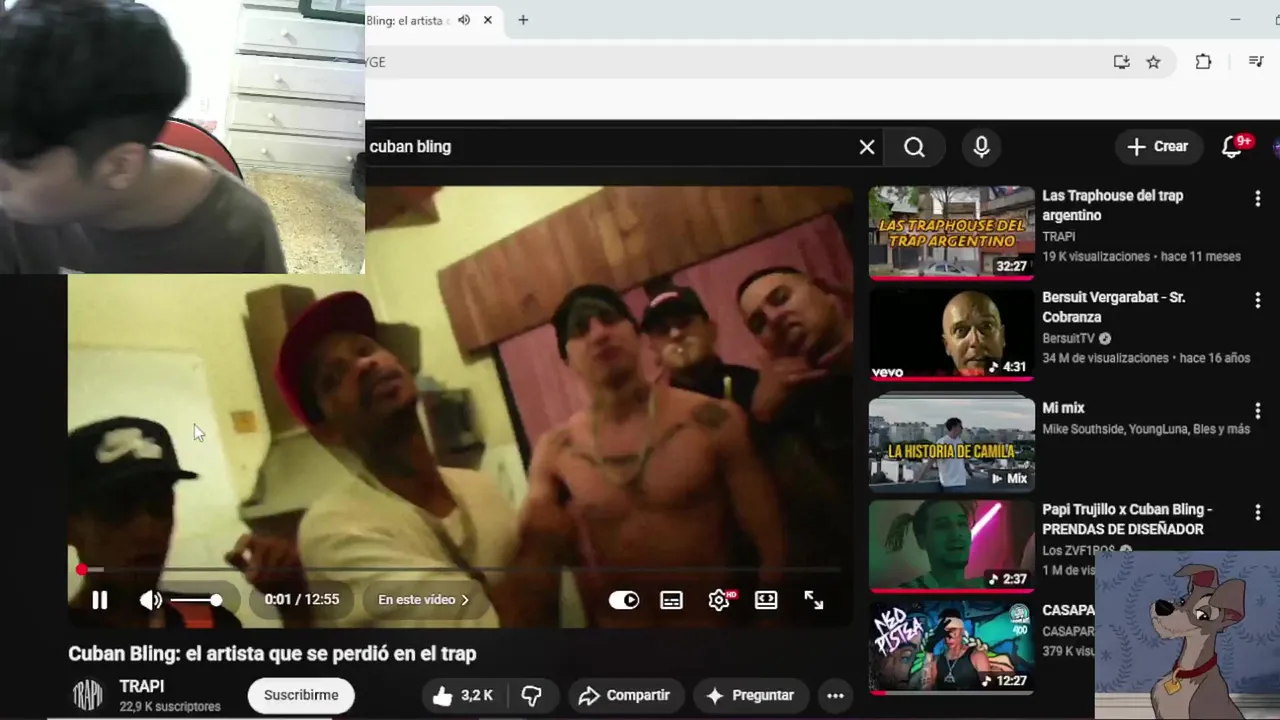
Task: Switch to theater mode view
Action: pyautogui.click(x=766, y=600)
